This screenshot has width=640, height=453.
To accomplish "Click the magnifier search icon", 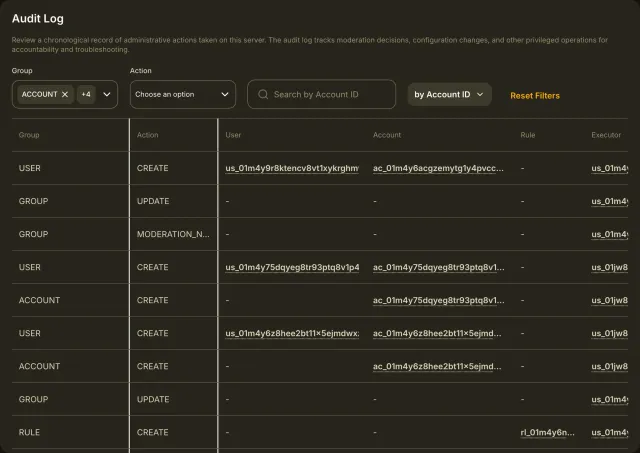I will tap(263, 94).
